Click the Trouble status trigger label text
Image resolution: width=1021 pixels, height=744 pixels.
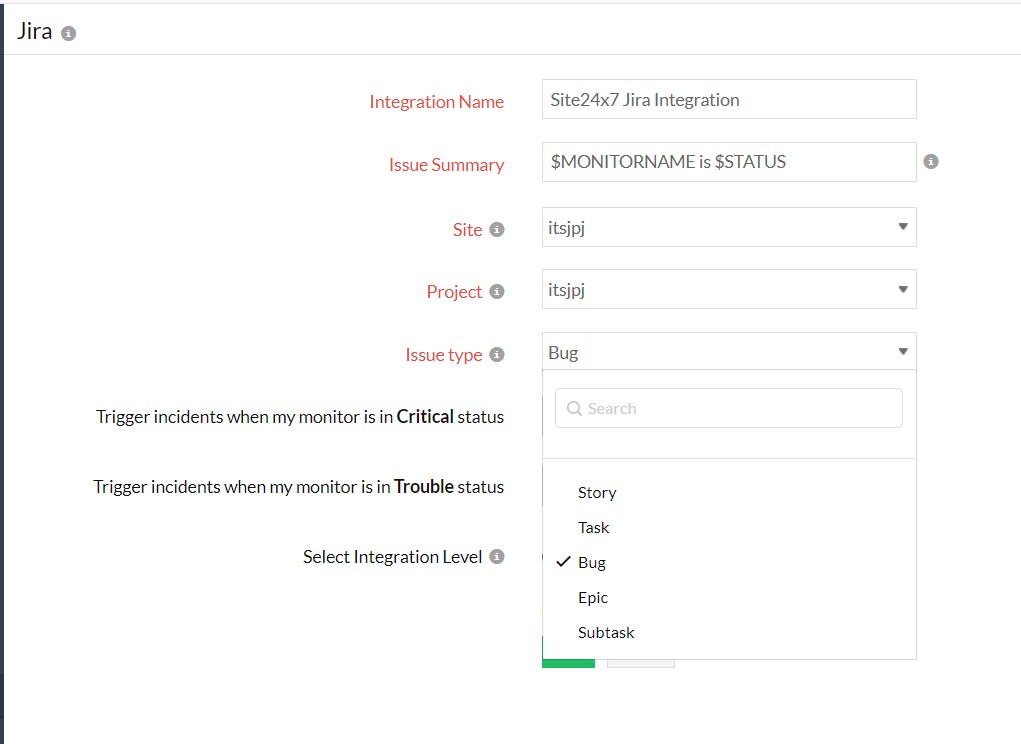click(x=298, y=487)
